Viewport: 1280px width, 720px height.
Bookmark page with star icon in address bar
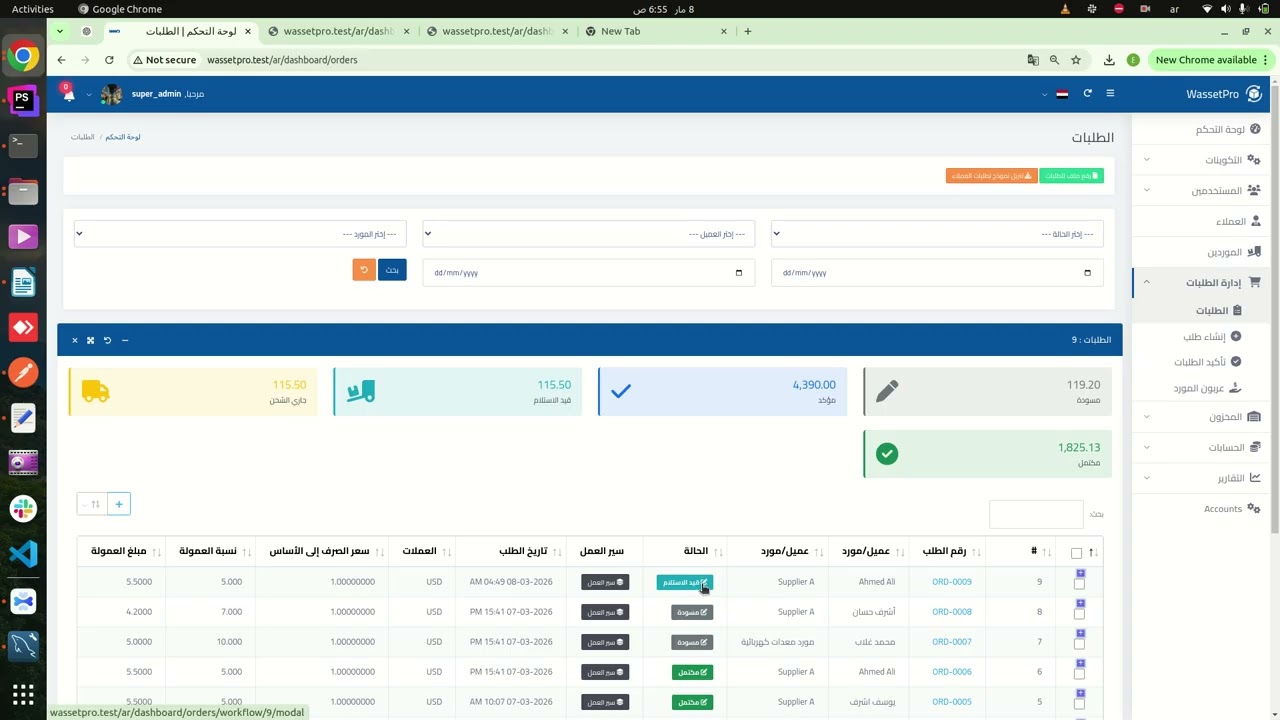[1076, 60]
